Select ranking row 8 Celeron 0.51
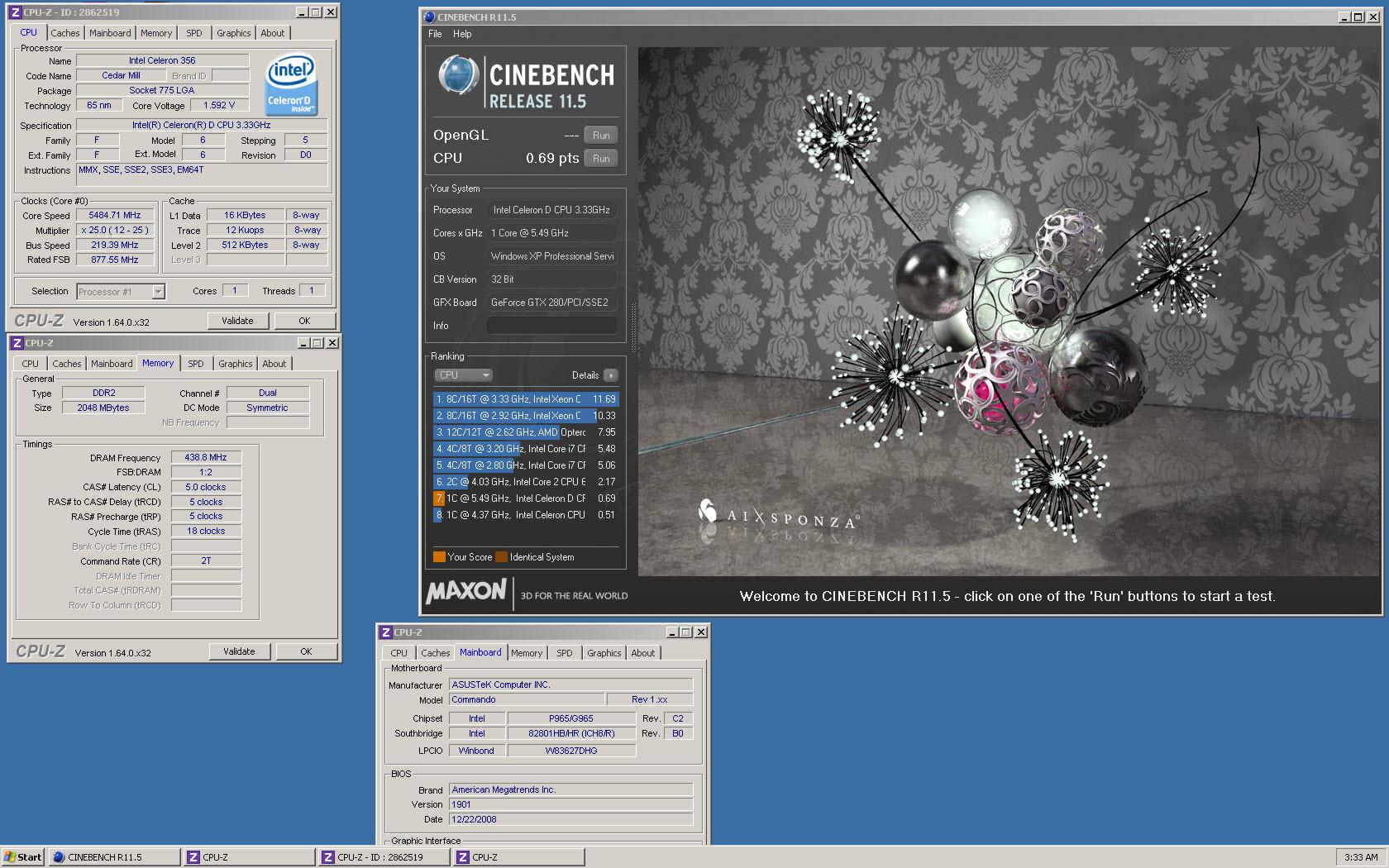 (526, 515)
